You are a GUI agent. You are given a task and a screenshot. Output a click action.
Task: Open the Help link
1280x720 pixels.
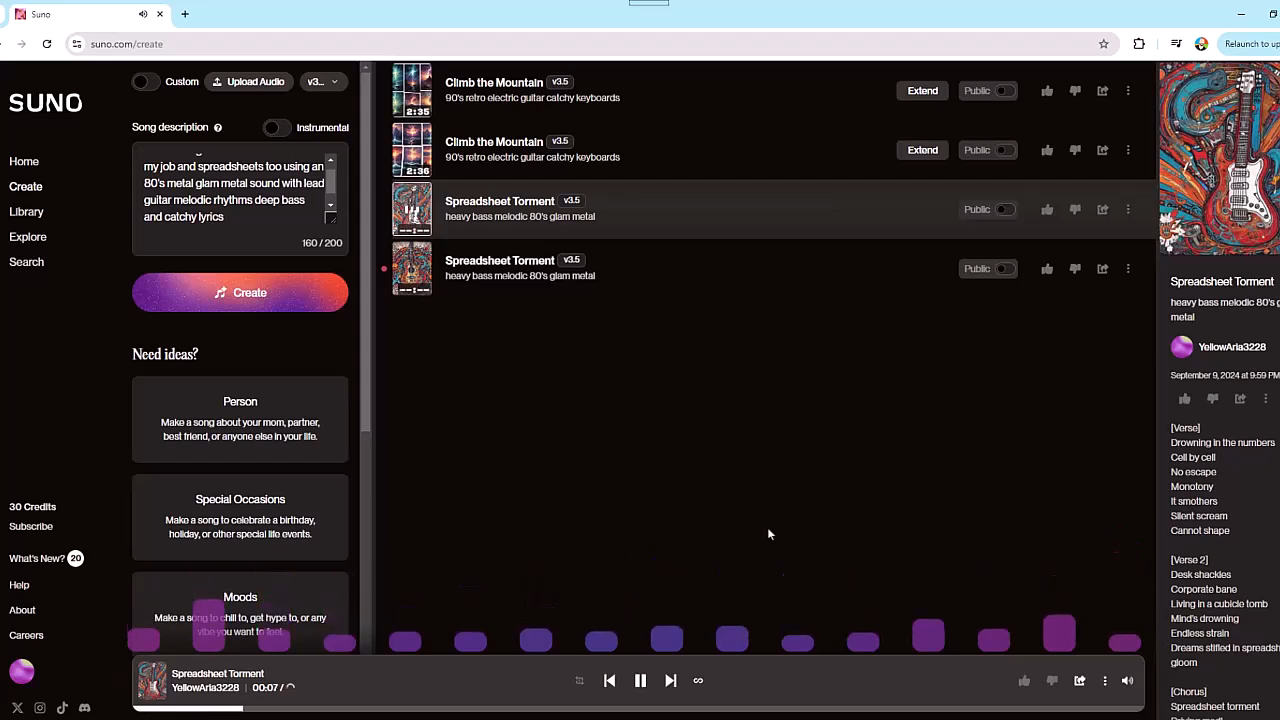click(x=19, y=585)
